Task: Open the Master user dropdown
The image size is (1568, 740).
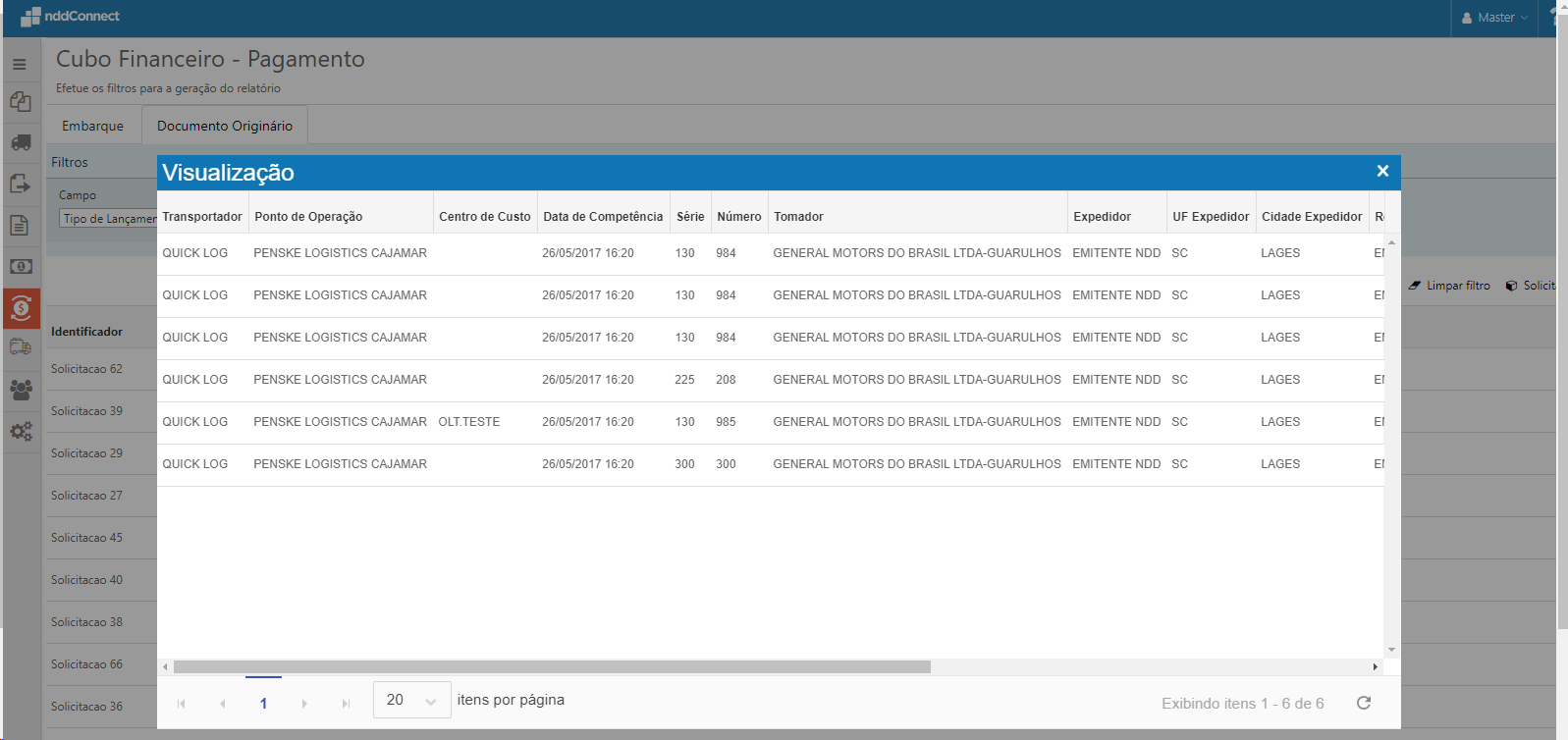Action: tap(1494, 18)
